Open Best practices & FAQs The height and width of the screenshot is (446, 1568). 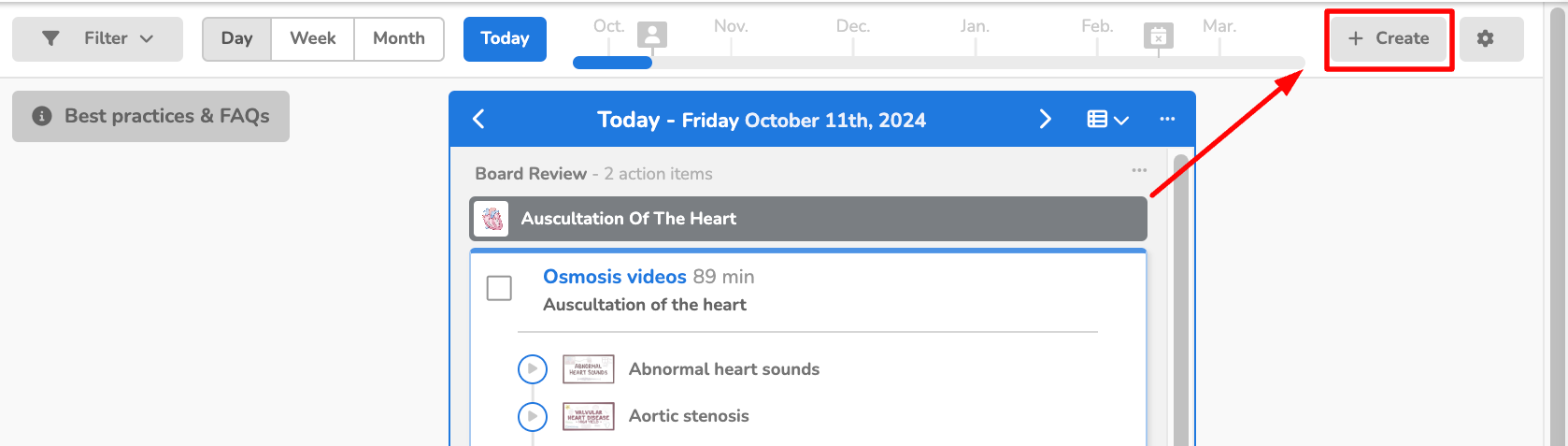coord(150,116)
